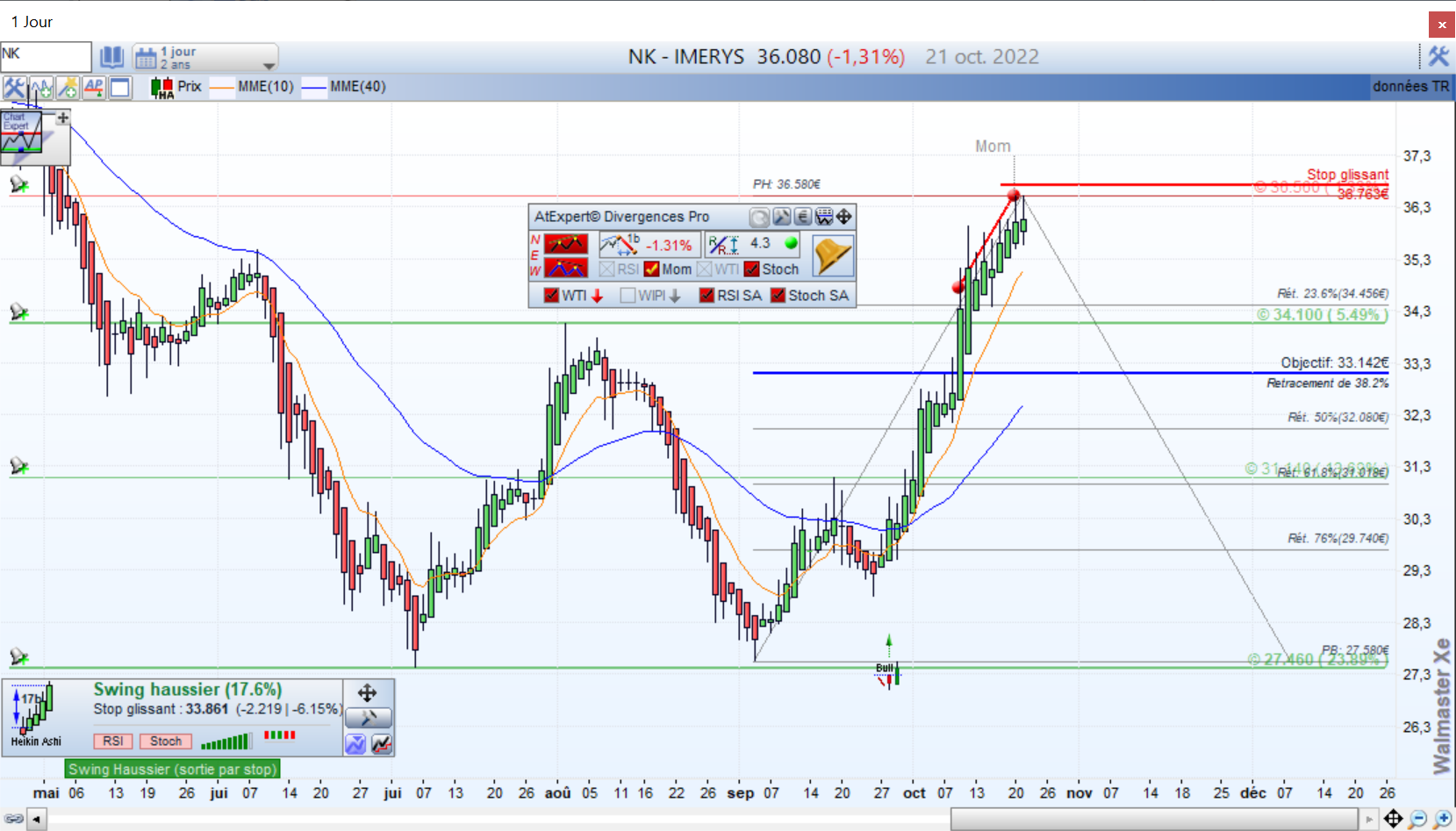Enable the WIPI checkbox
Viewport: 1456px width, 831px height.
[628, 296]
